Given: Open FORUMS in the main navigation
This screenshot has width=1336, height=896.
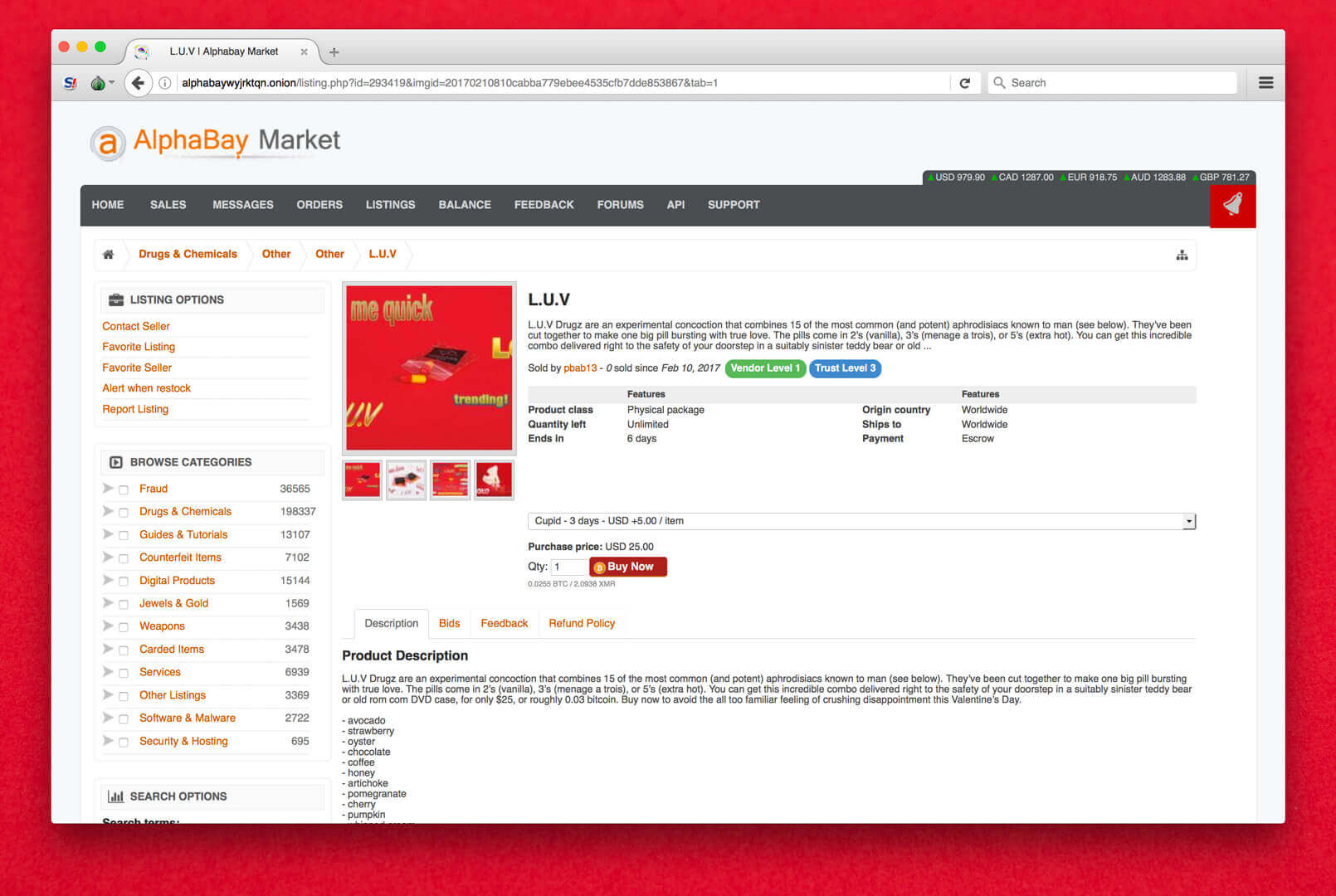Looking at the screenshot, I should tap(620, 205).
